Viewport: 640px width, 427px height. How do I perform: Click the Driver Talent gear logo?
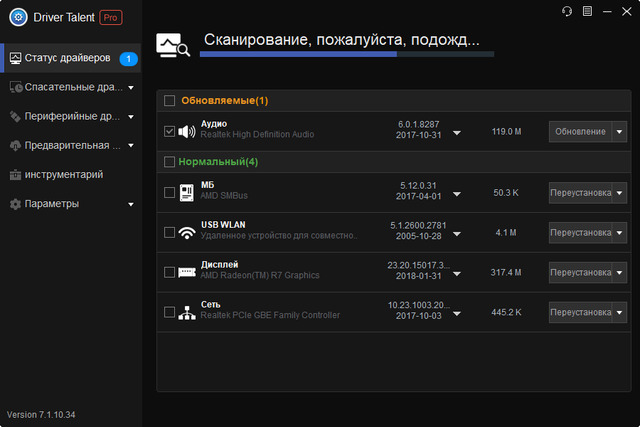coord(17,18)
